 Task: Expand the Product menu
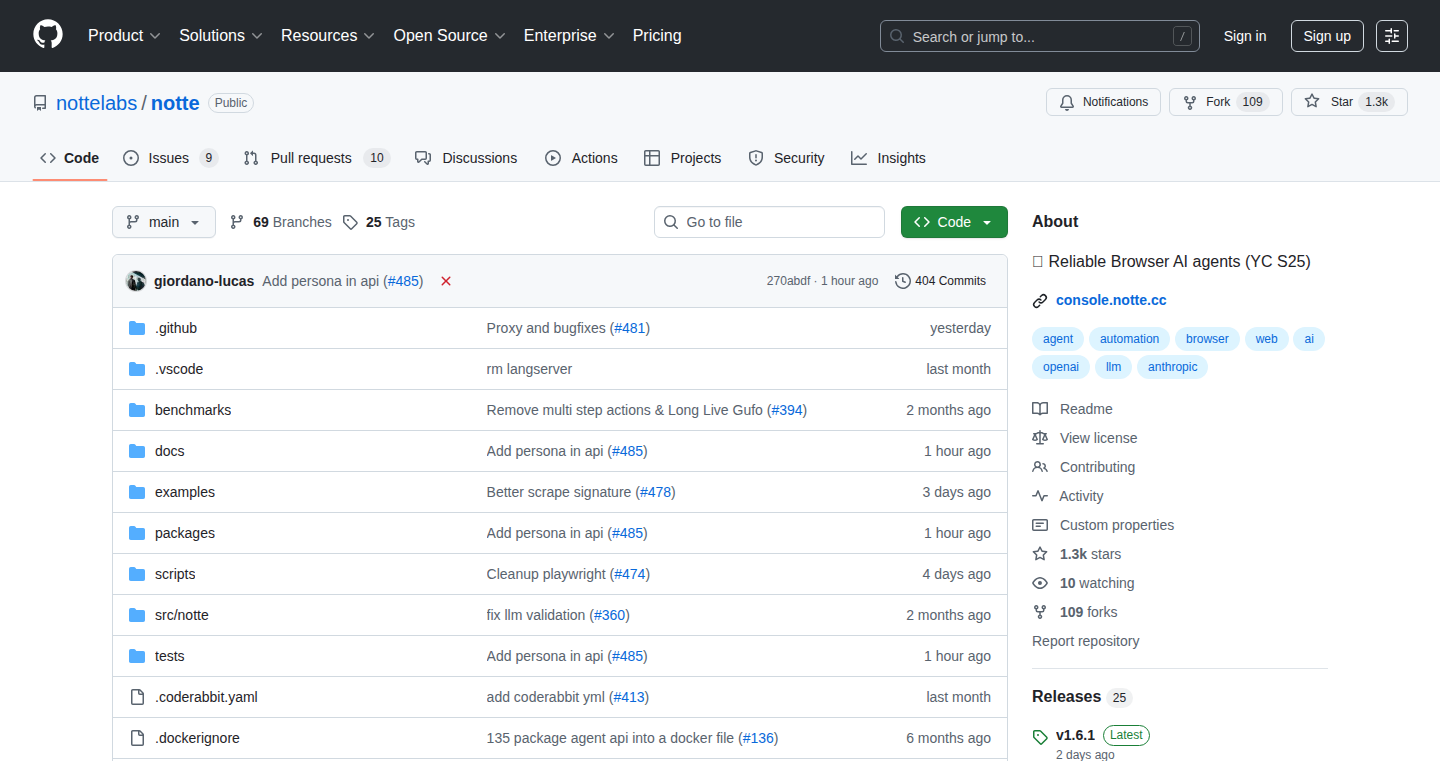[x=124, y=36]
